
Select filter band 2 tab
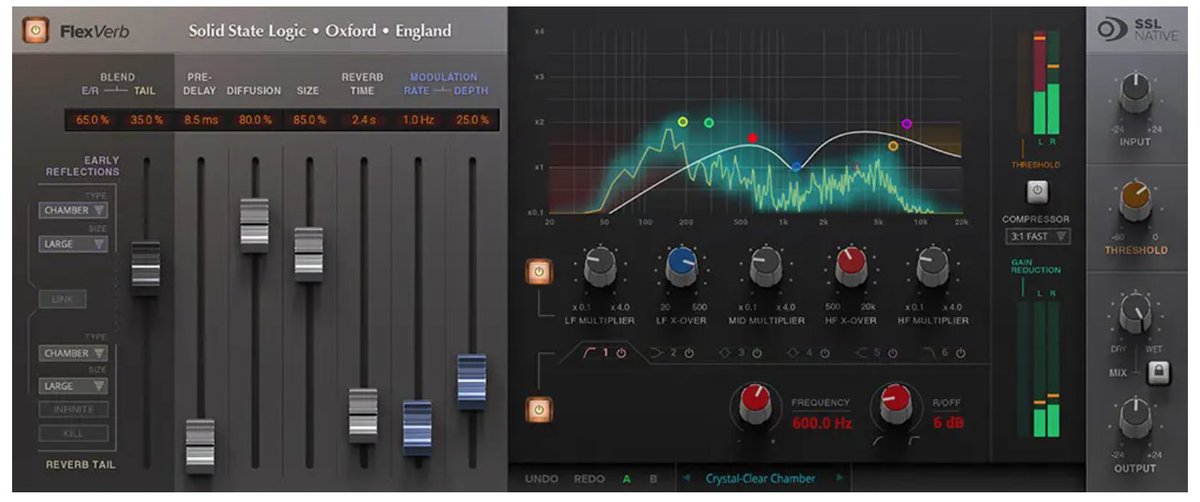[x=672, y=353]
